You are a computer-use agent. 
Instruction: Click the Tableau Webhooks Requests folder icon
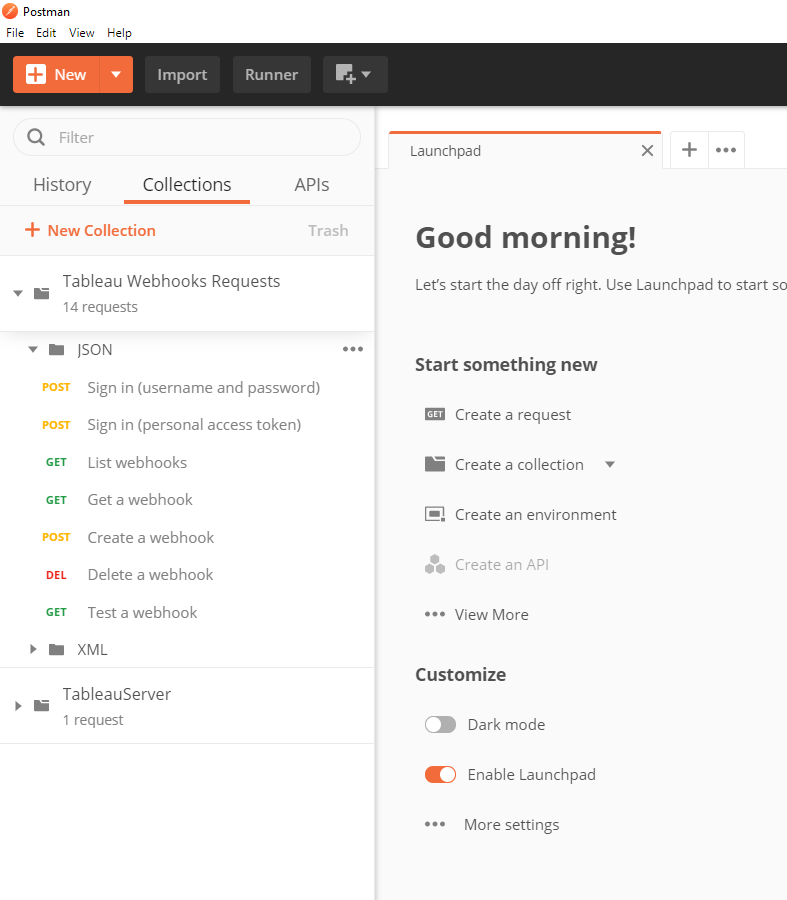coord(42,293)
